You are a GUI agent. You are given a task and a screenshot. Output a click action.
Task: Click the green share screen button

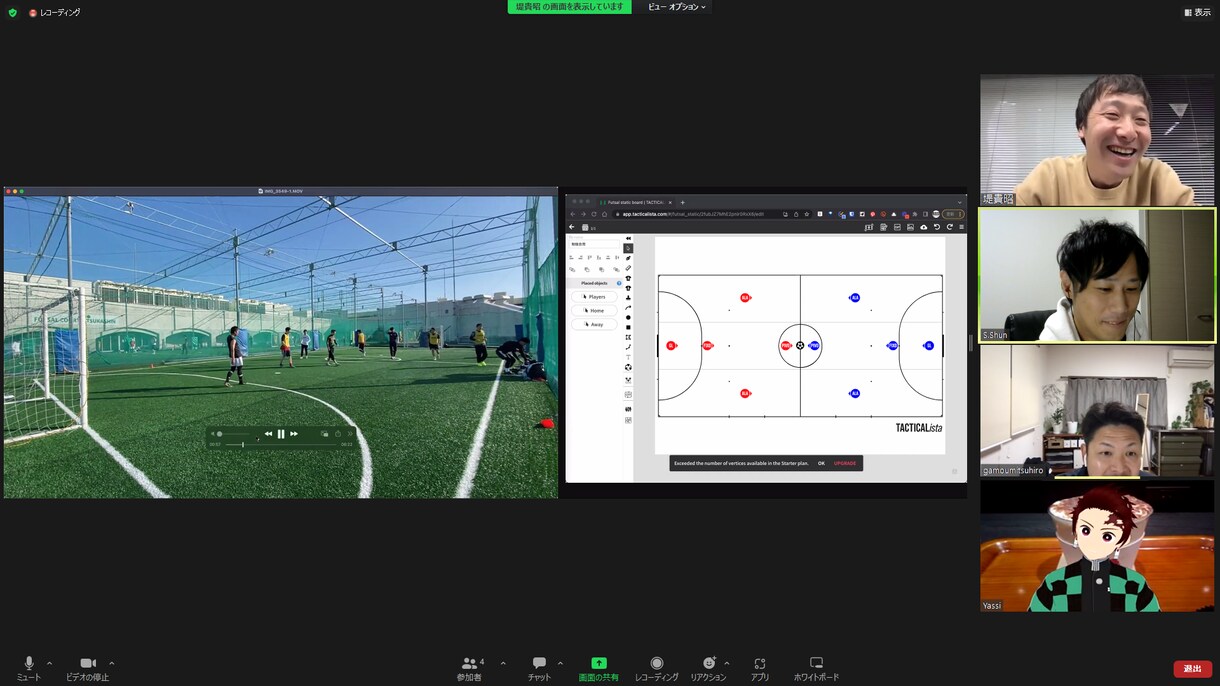click(598, 668)
